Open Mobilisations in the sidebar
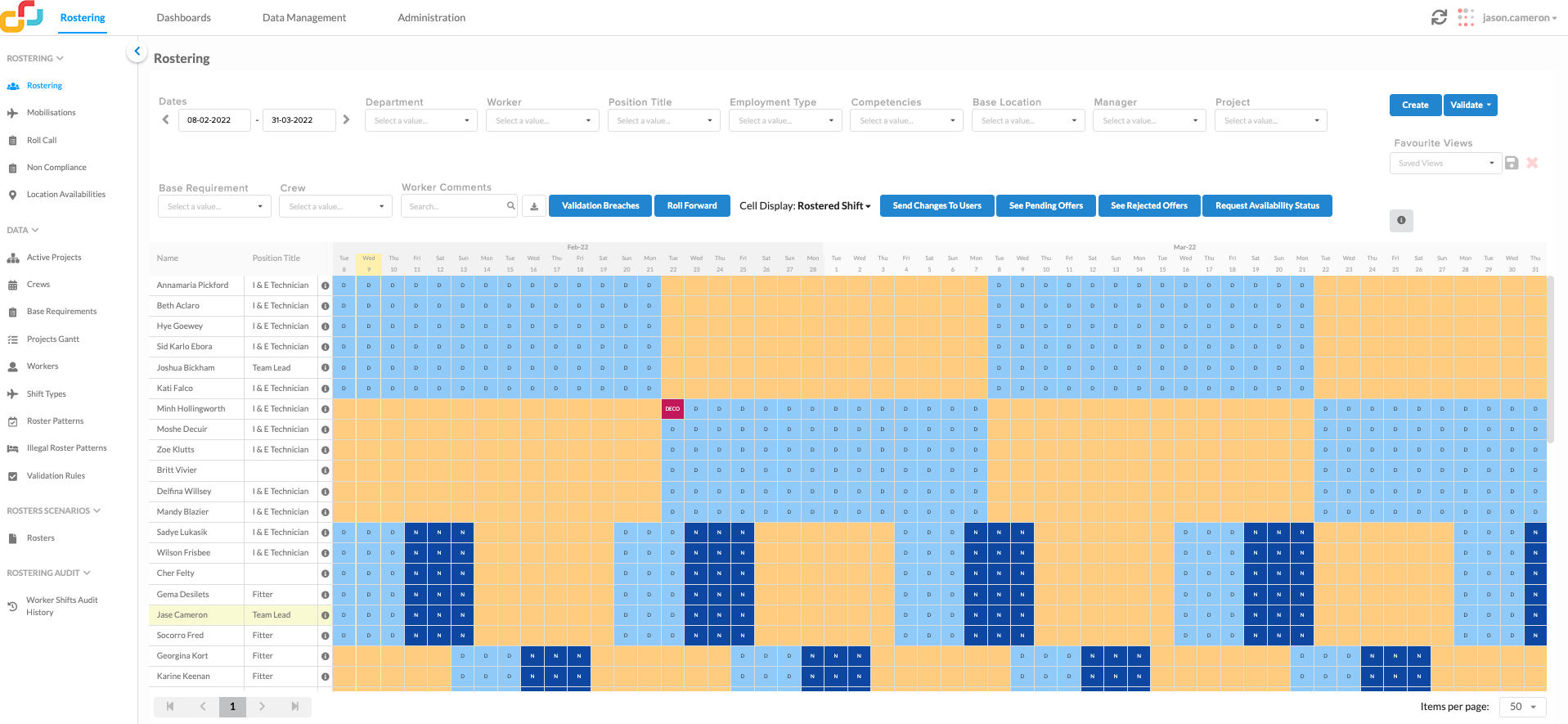The height and width of the screenshot is (724, 1568). 51,113
